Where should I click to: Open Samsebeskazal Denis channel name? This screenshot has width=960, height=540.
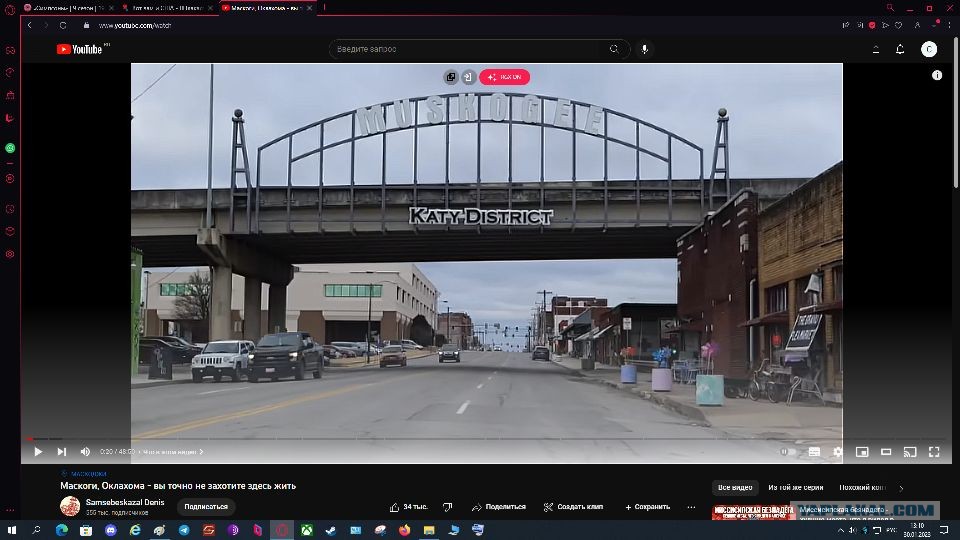coord(125,502)
